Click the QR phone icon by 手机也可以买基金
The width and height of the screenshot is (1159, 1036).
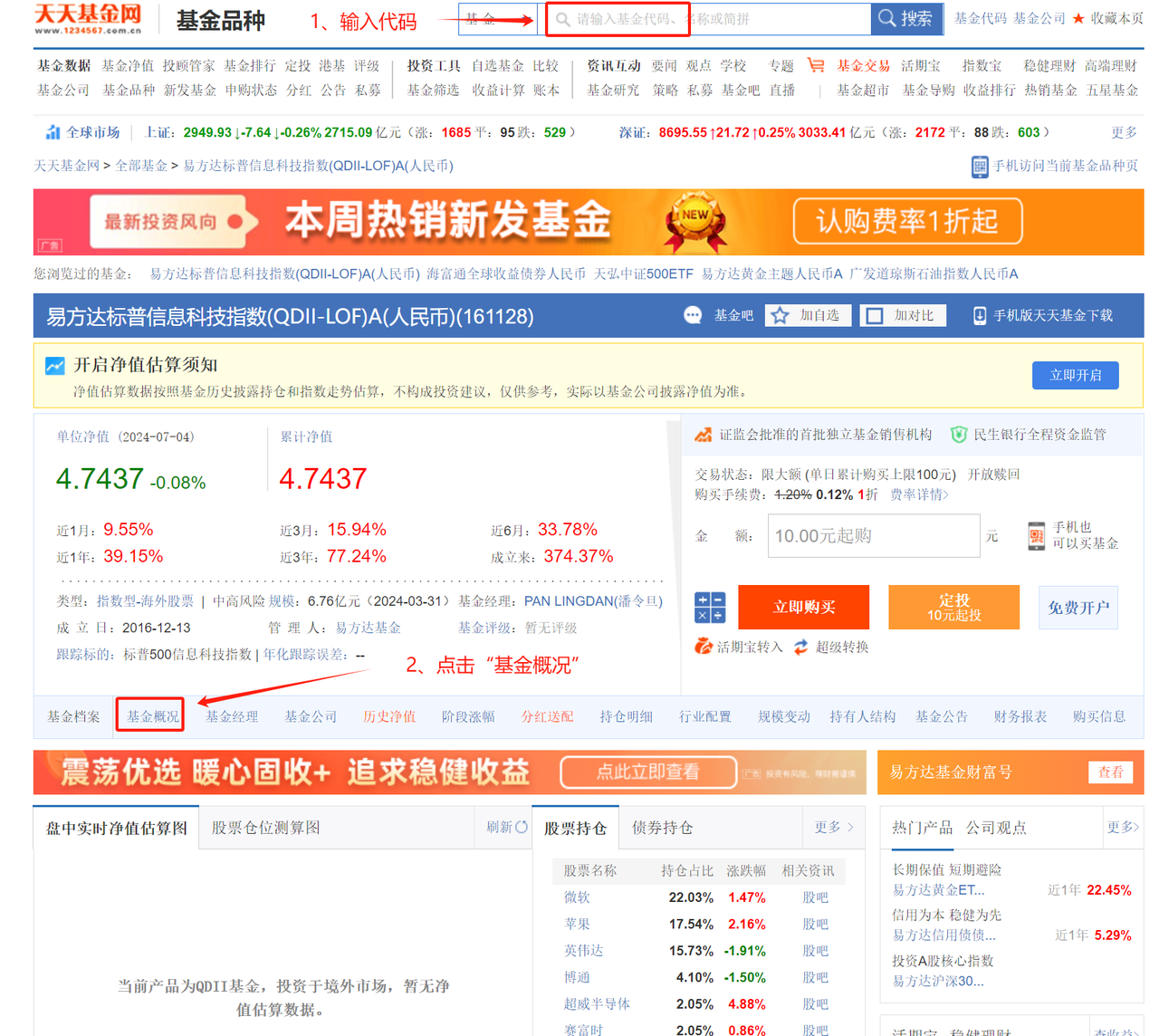coord(1037,535)
